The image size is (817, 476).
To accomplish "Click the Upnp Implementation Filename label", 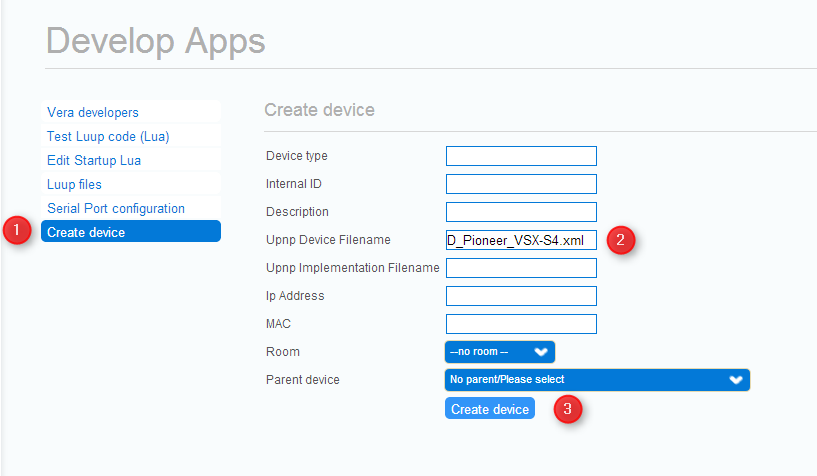I will (x=353, y=268).
